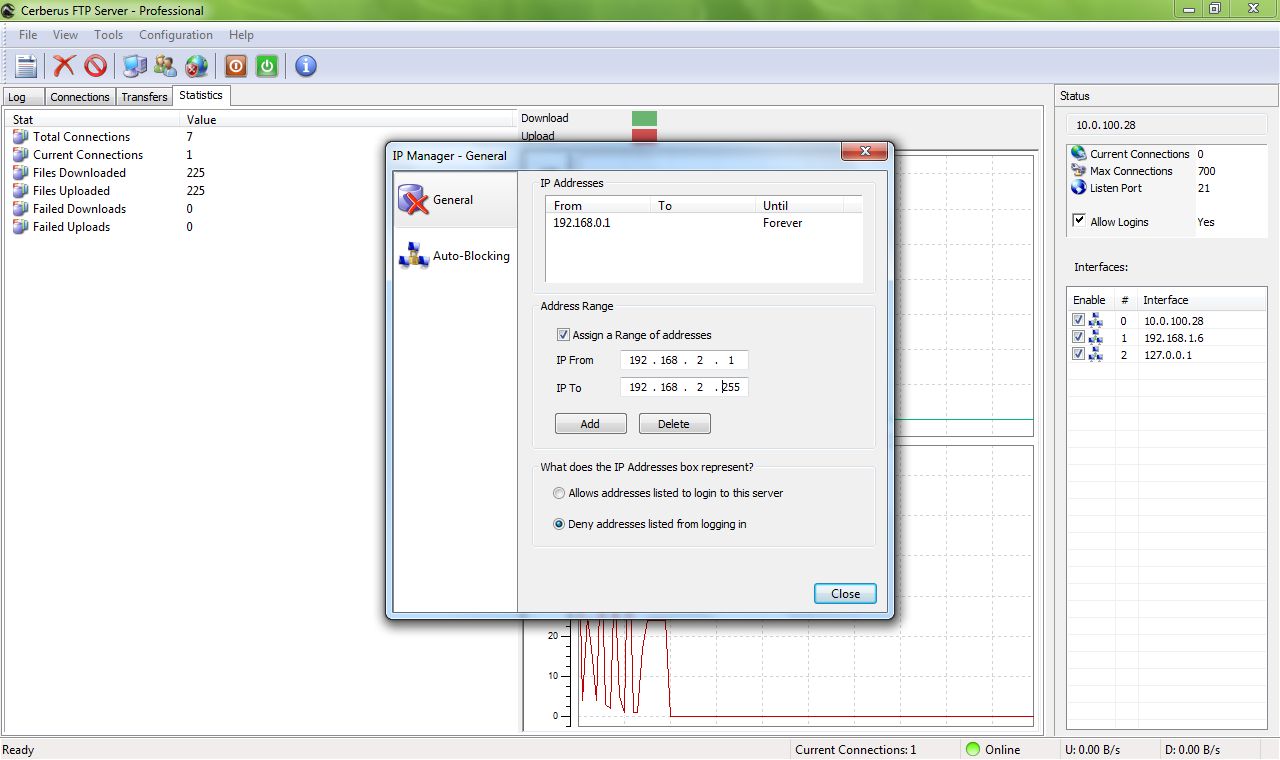
Task: Click network icon for interface 192.168.1.6
Action: tap(1096, 338)
